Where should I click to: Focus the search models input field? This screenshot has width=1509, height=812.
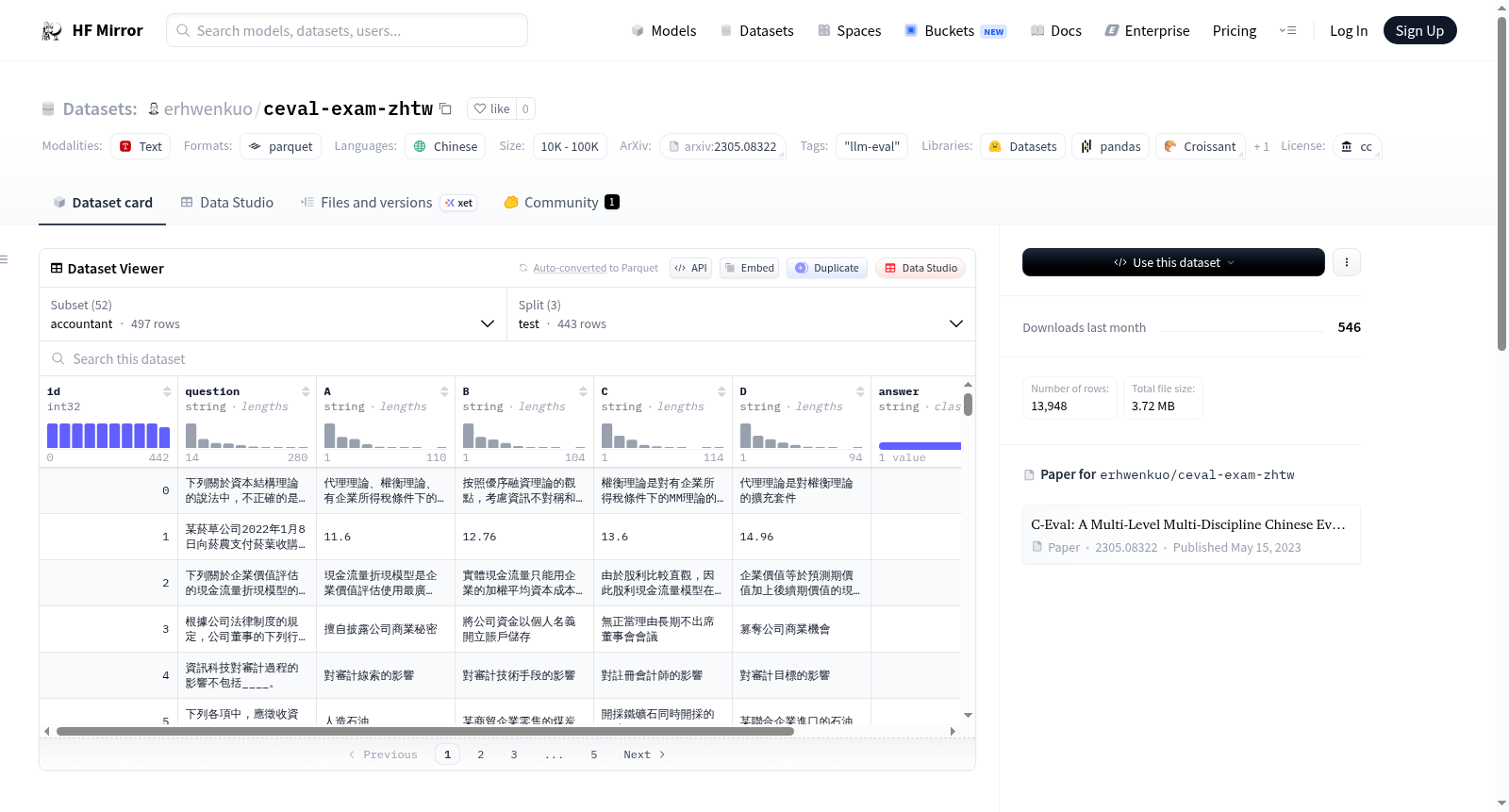coord(347,30)
